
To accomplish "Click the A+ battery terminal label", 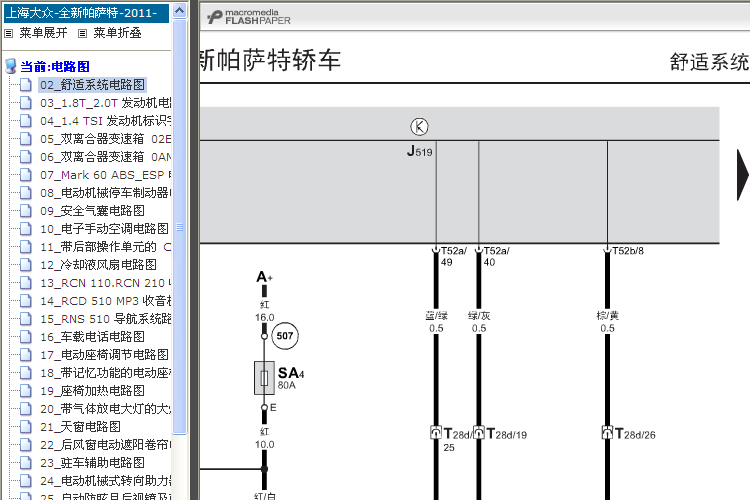I will (x=265, y=277).
